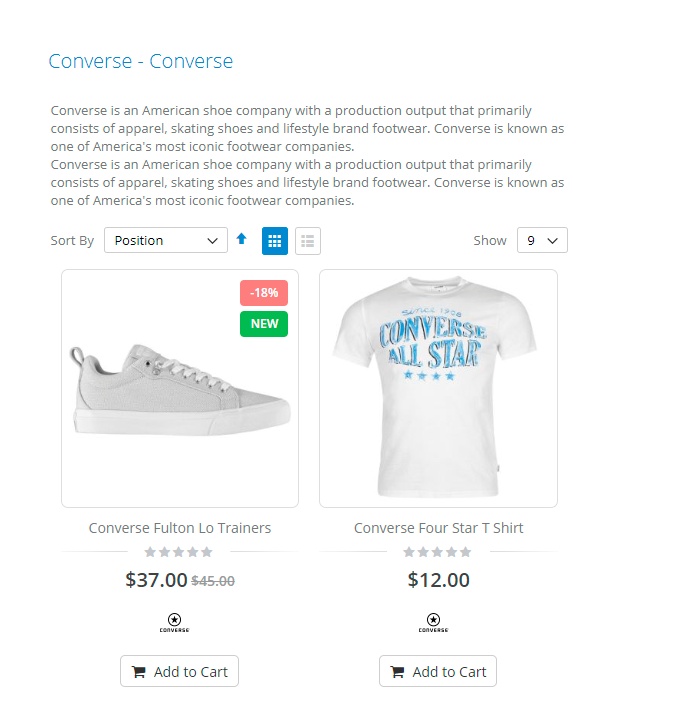
Task: Switch to grid view mode
Action: click(275, 241)
